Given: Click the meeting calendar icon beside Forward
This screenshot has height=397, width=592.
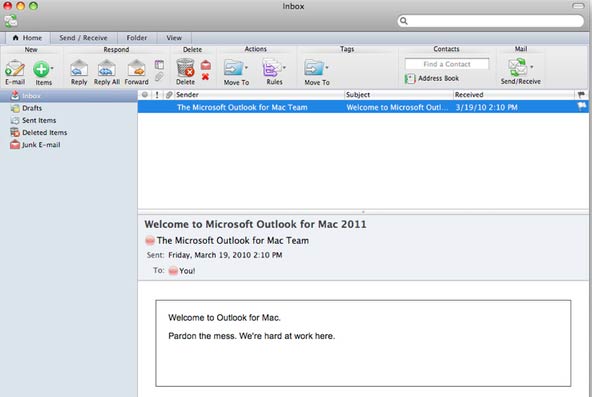Looking at the screenshot, I should tap(159, 65).
